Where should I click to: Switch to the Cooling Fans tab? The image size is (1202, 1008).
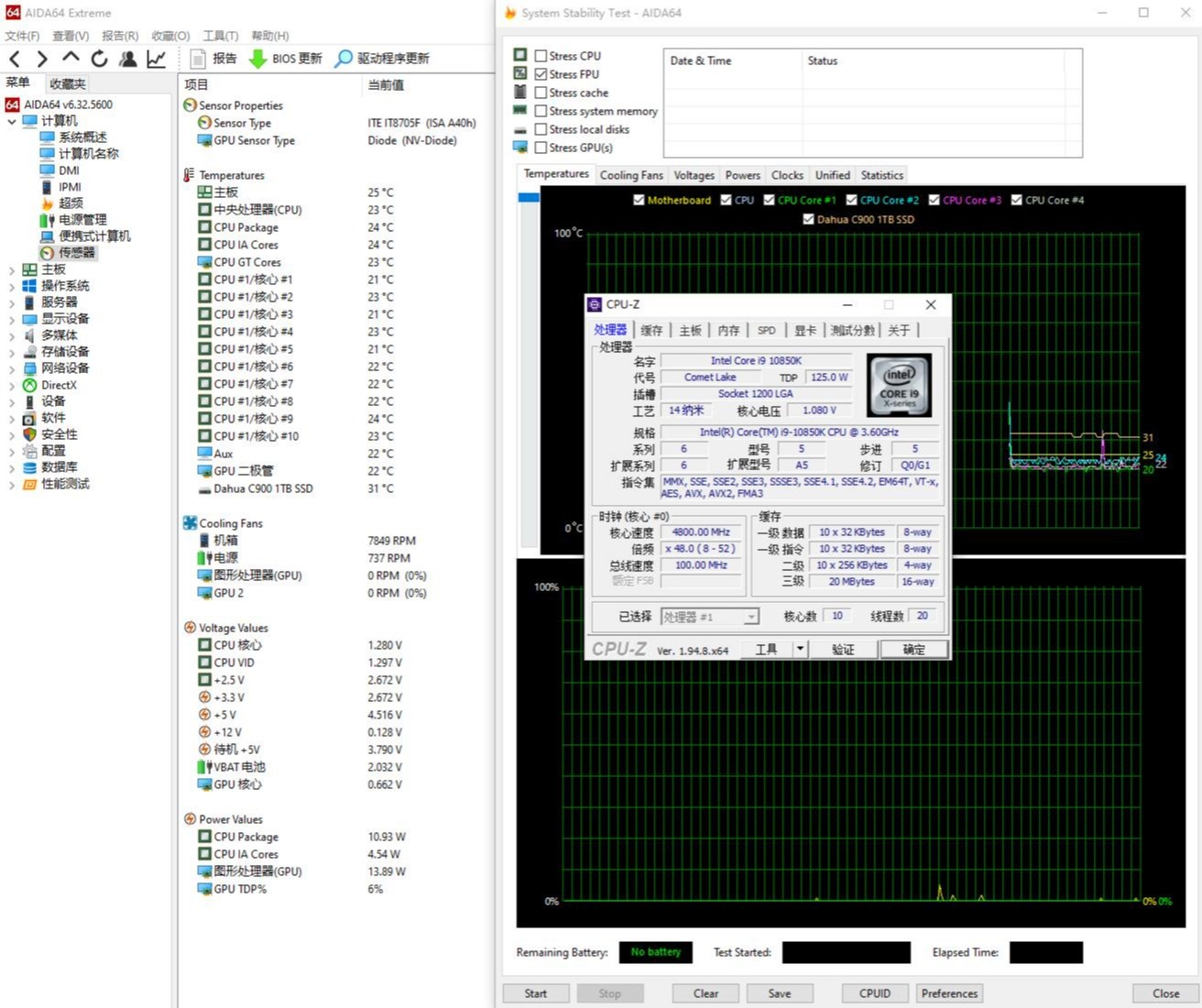pos(630,175)
